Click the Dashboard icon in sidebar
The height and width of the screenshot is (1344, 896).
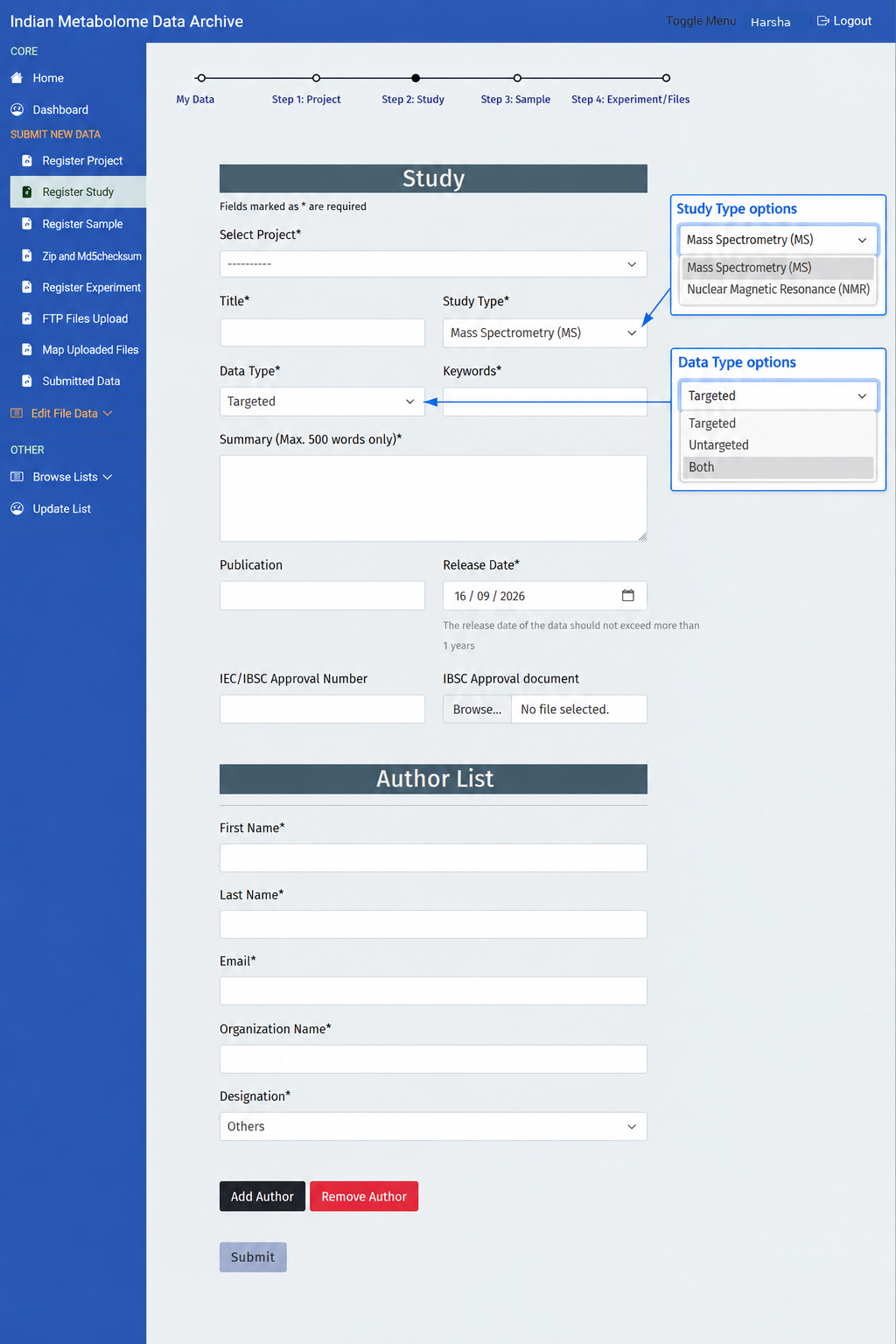[17, 109]
